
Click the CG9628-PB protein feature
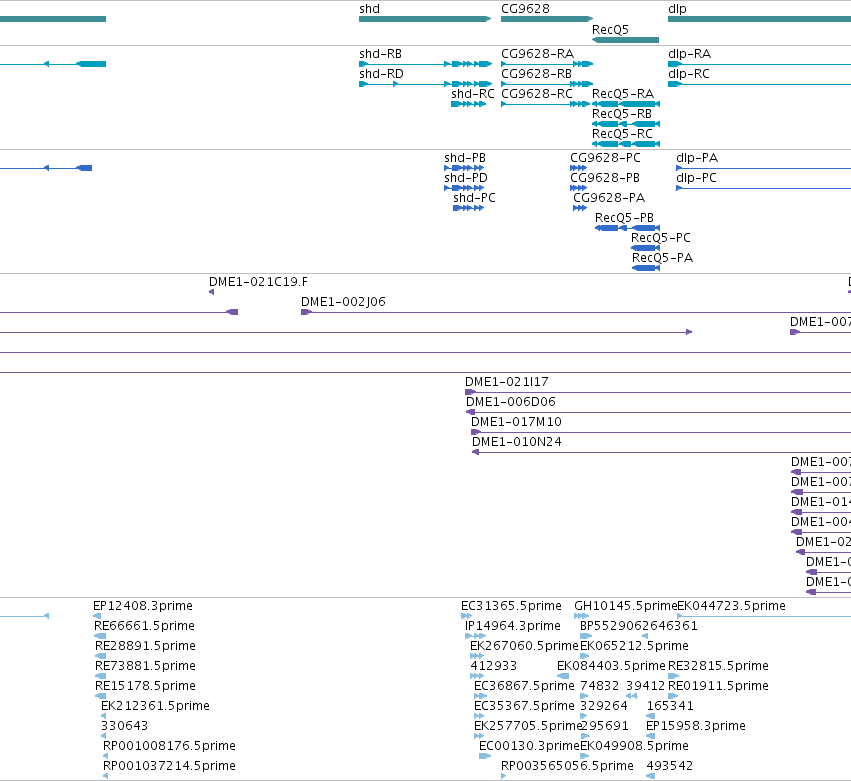click(579, 188)
